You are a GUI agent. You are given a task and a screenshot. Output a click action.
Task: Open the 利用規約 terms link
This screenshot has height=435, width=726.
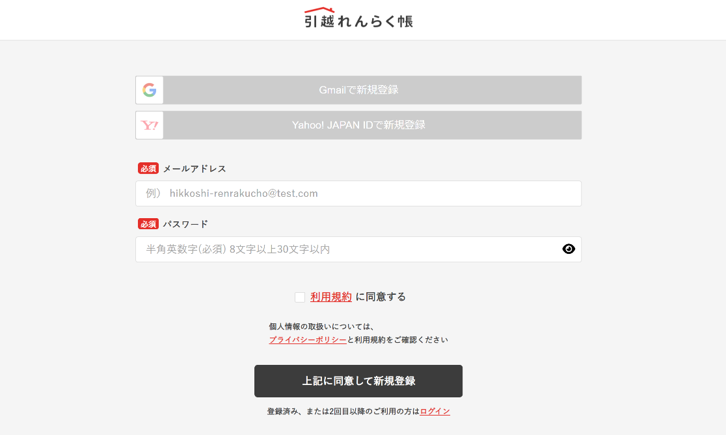pyautogui.click(x=331, y=297)
